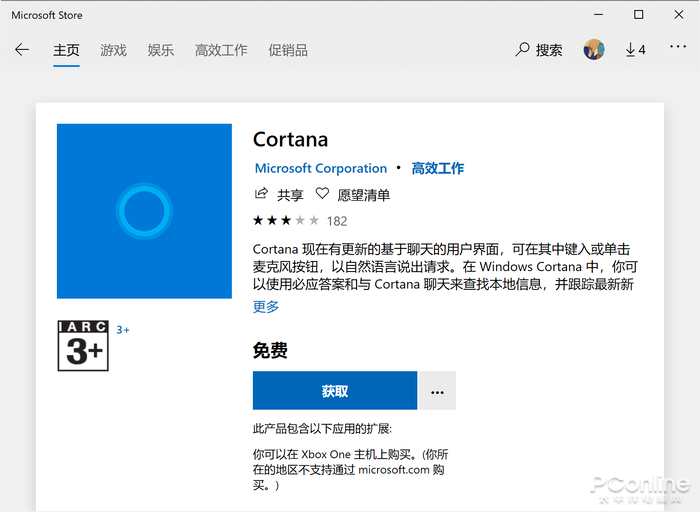
Task: Click the 3+ age rating link
Action: click(x=123, y=329)
